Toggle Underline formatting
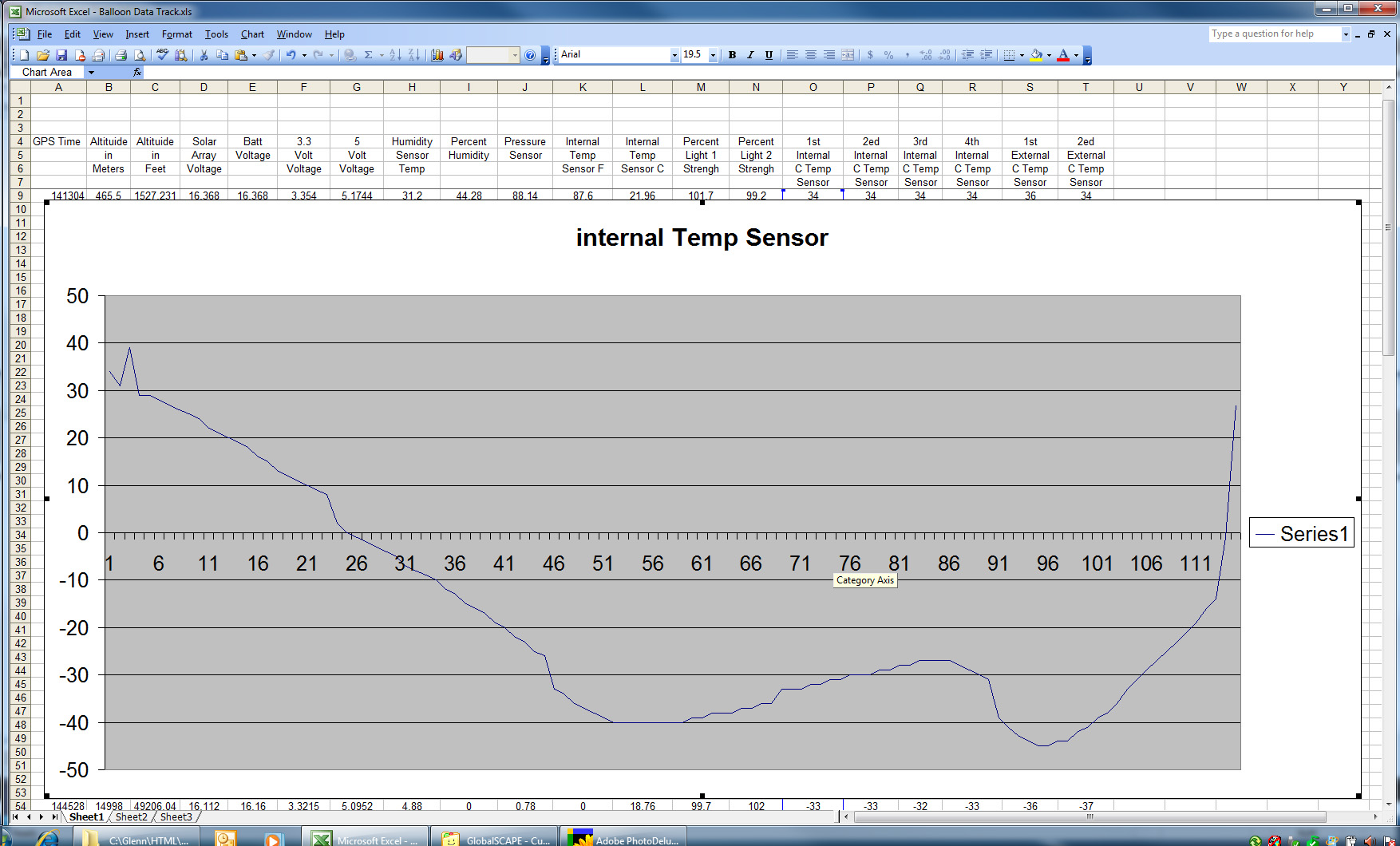This screenshot has width=1400, height=846. click(x=769, y=55)
